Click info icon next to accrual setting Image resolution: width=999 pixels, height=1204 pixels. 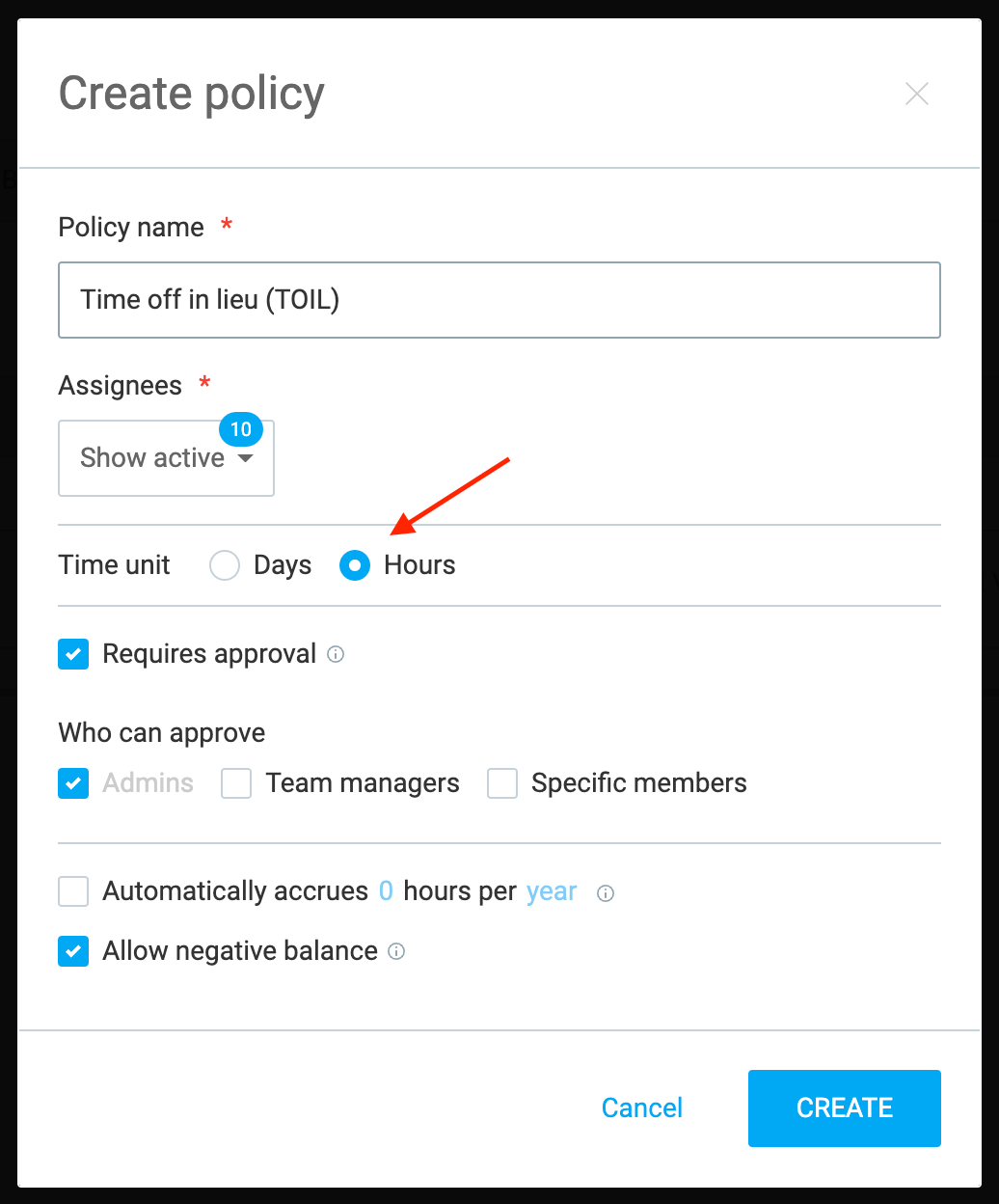[x=606, y=893]
